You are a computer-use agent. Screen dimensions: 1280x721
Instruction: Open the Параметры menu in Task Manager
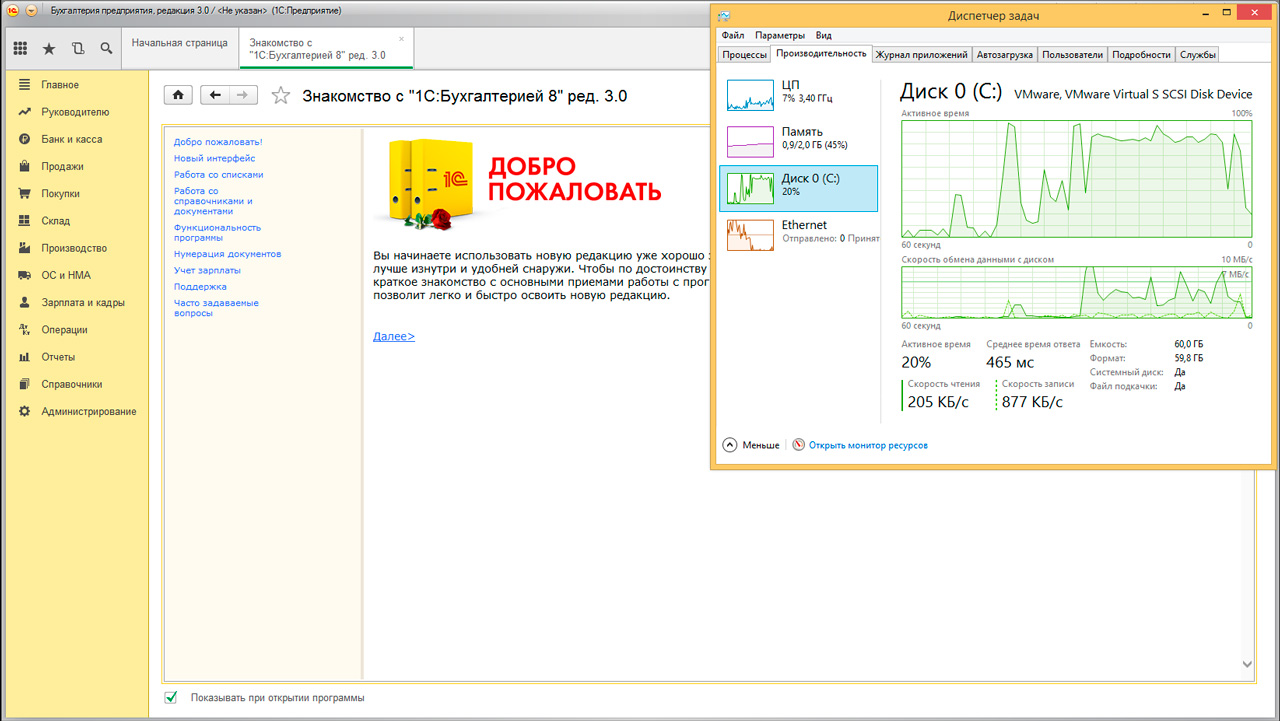click(779, 35)
